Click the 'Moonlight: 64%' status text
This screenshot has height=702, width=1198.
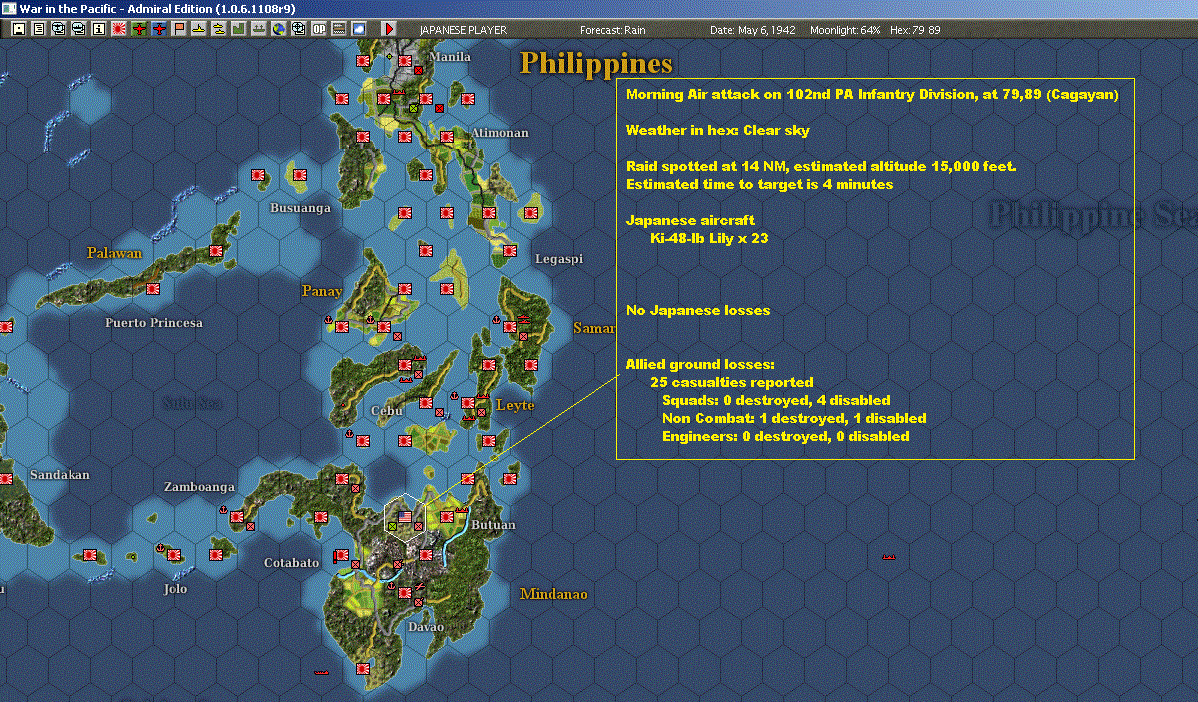click(x=845, y=30)
